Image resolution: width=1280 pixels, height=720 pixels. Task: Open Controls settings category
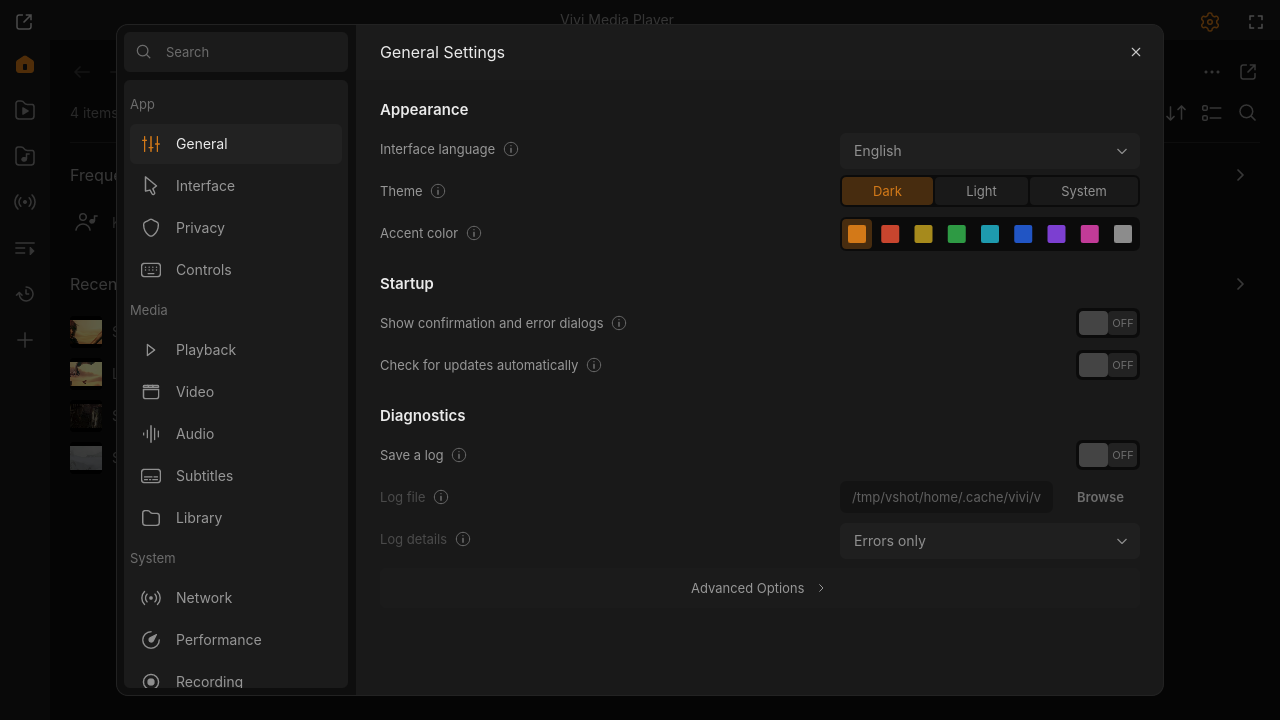pyautogui.click(x=236, y=270)
